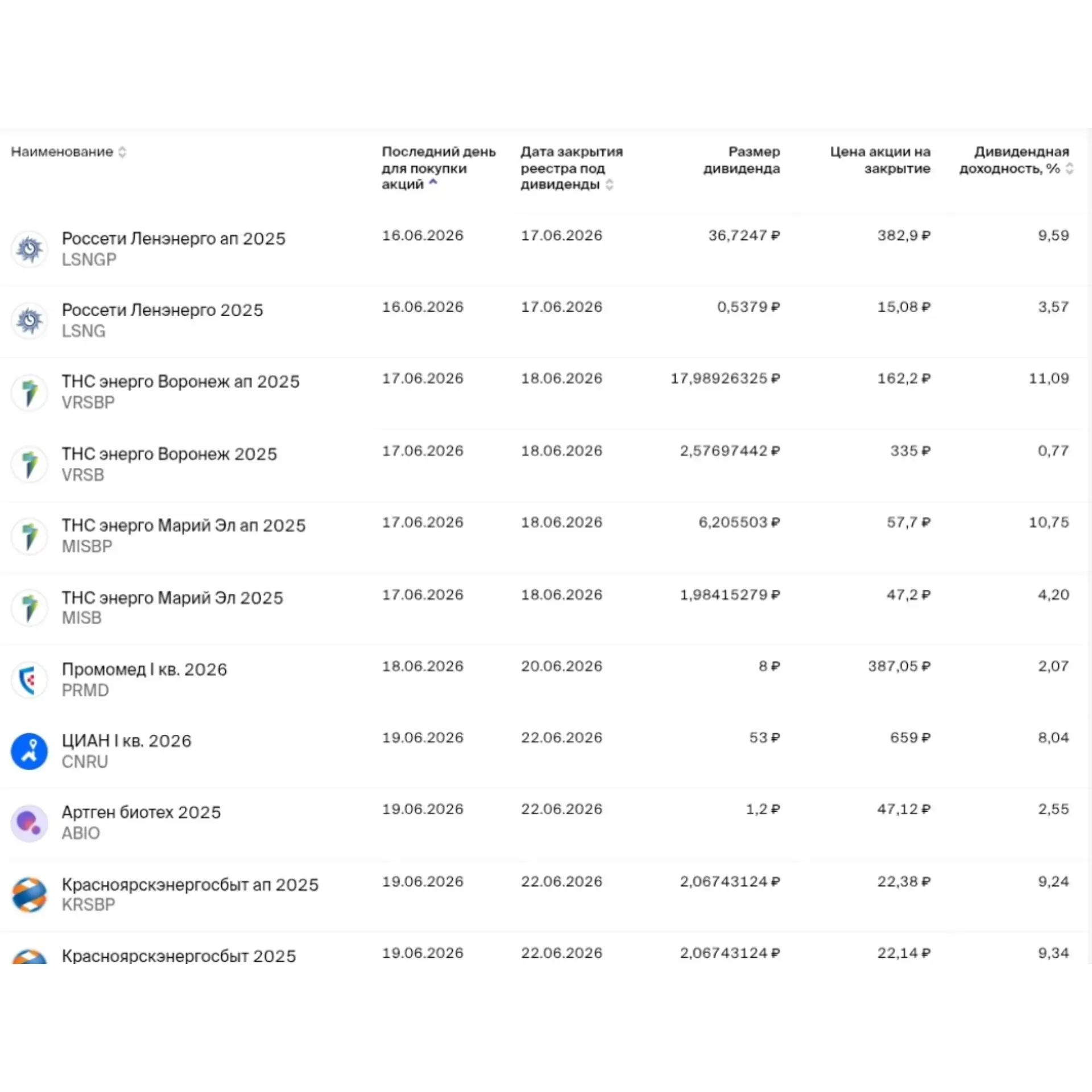Image resolution: width=1092 pixels, height=1092 pixels.
Task: Click dividend yield value 10,75
Action: click(x=1049, y=523)
